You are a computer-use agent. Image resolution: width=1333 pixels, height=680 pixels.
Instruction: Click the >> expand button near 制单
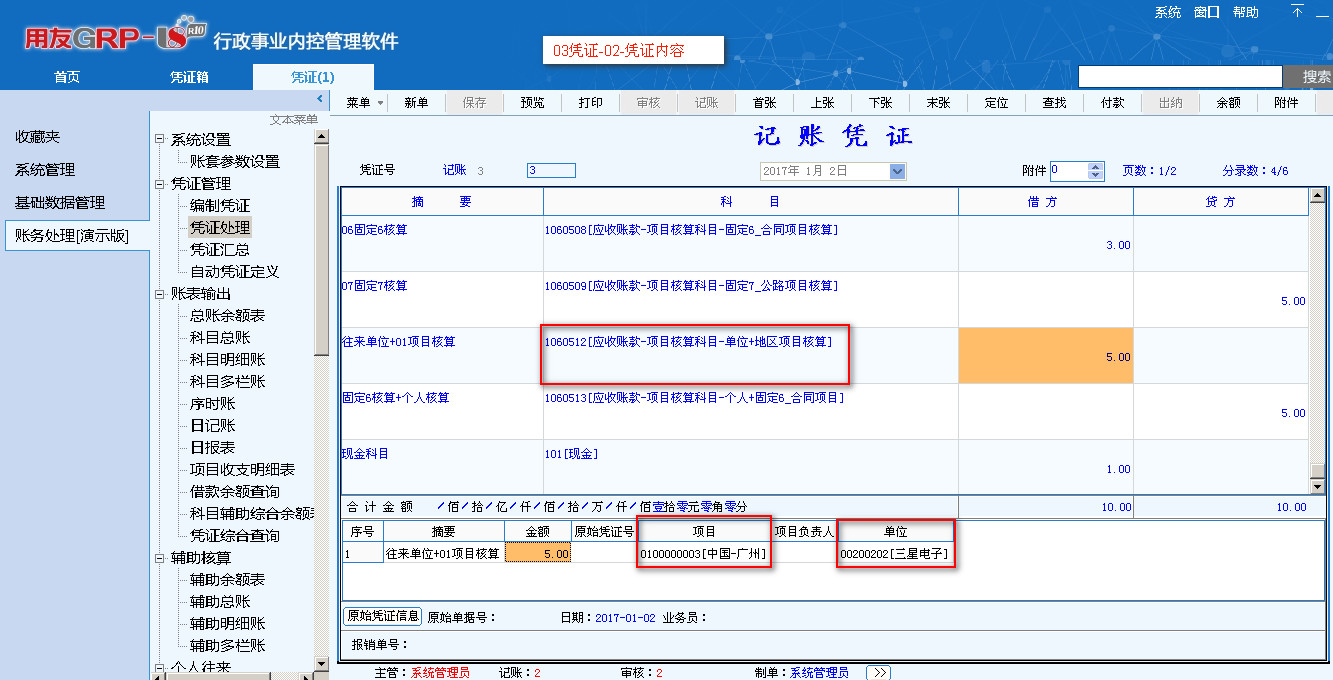coord(878,672)
